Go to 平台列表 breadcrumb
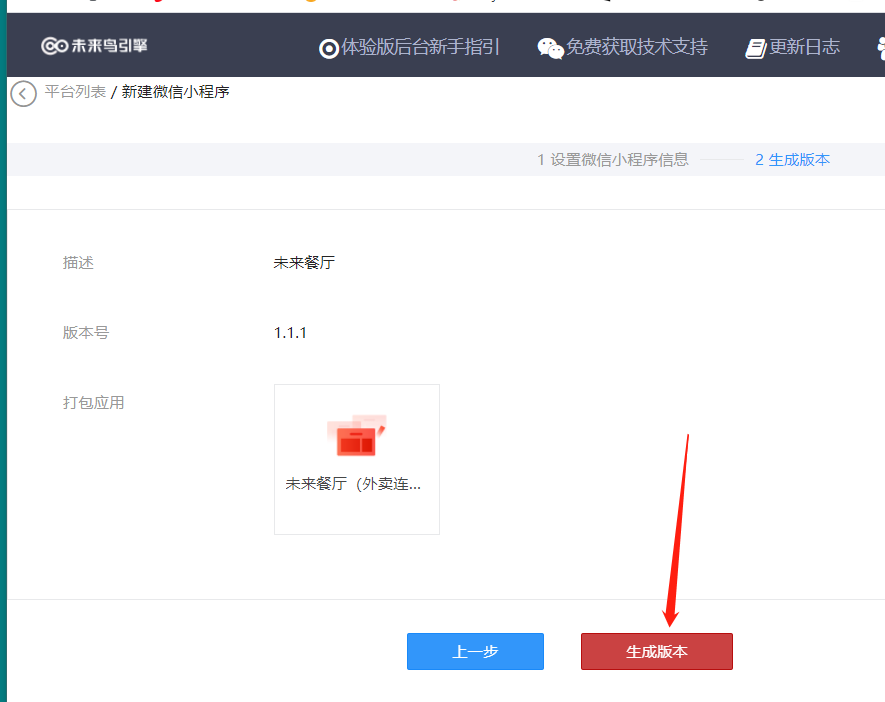885x702 pixels. (x=75, y=92)
